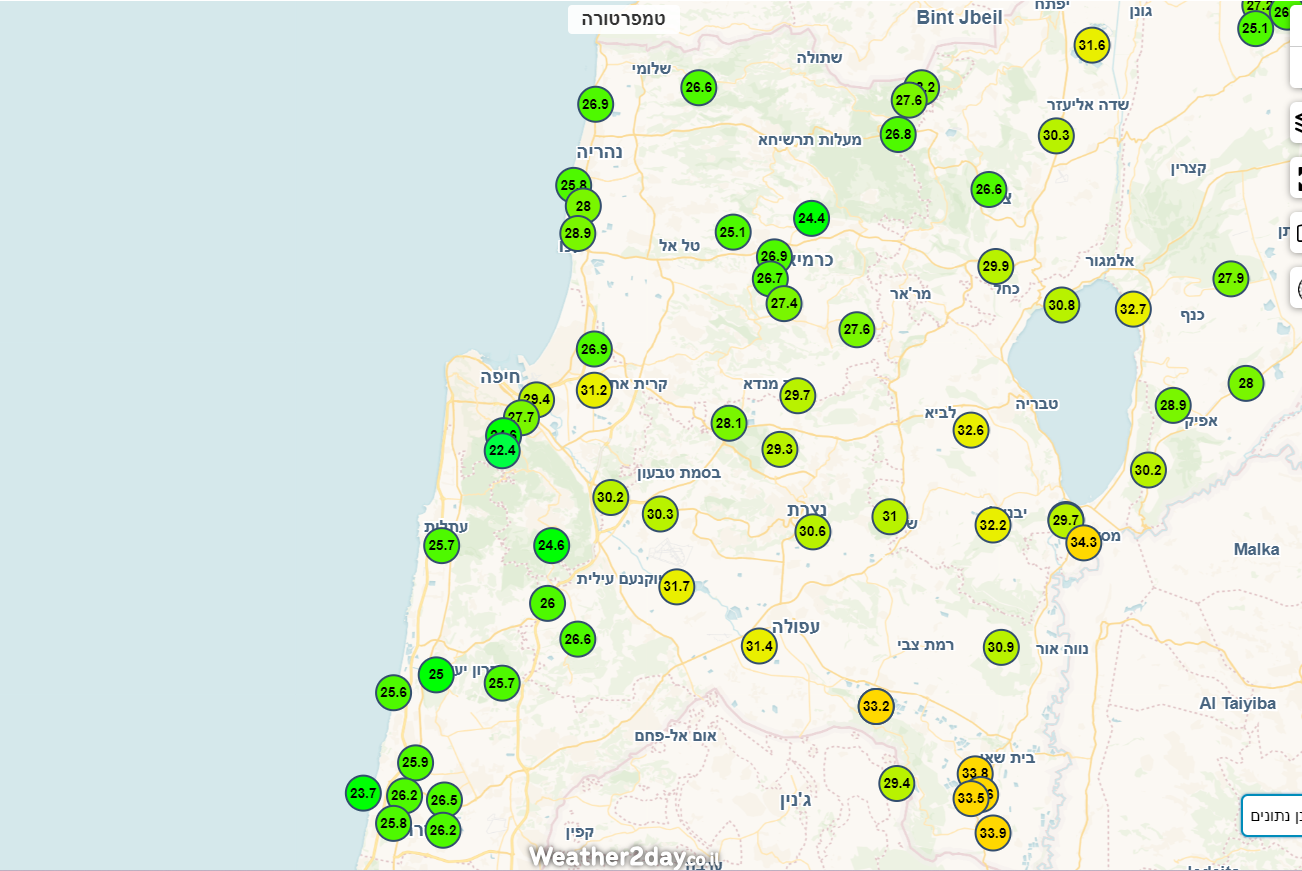Select the 30.6 marker below נצרת
Screen dimensions: 1302x871
[813, 531]
